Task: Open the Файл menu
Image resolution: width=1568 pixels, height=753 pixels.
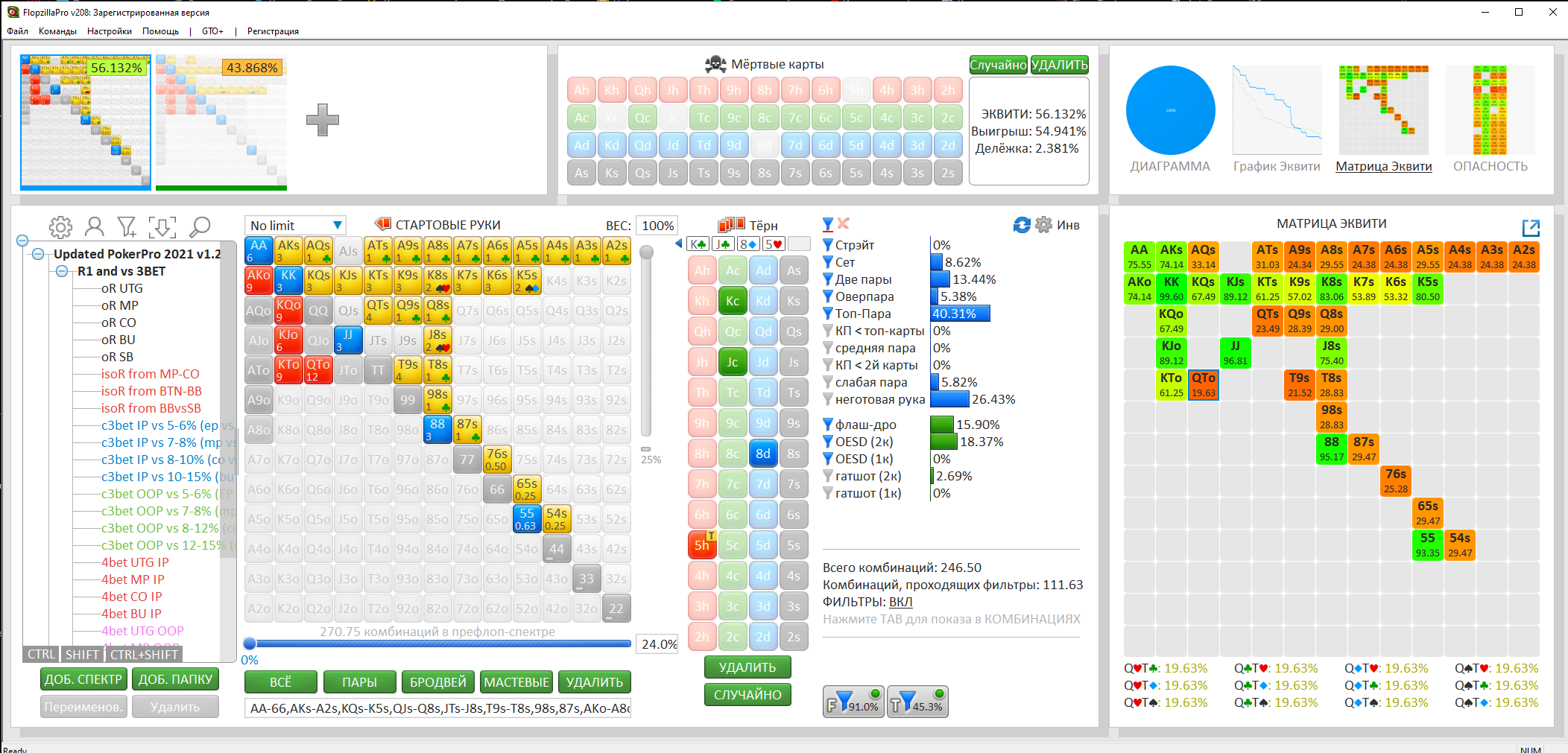Action: point(18,31)
